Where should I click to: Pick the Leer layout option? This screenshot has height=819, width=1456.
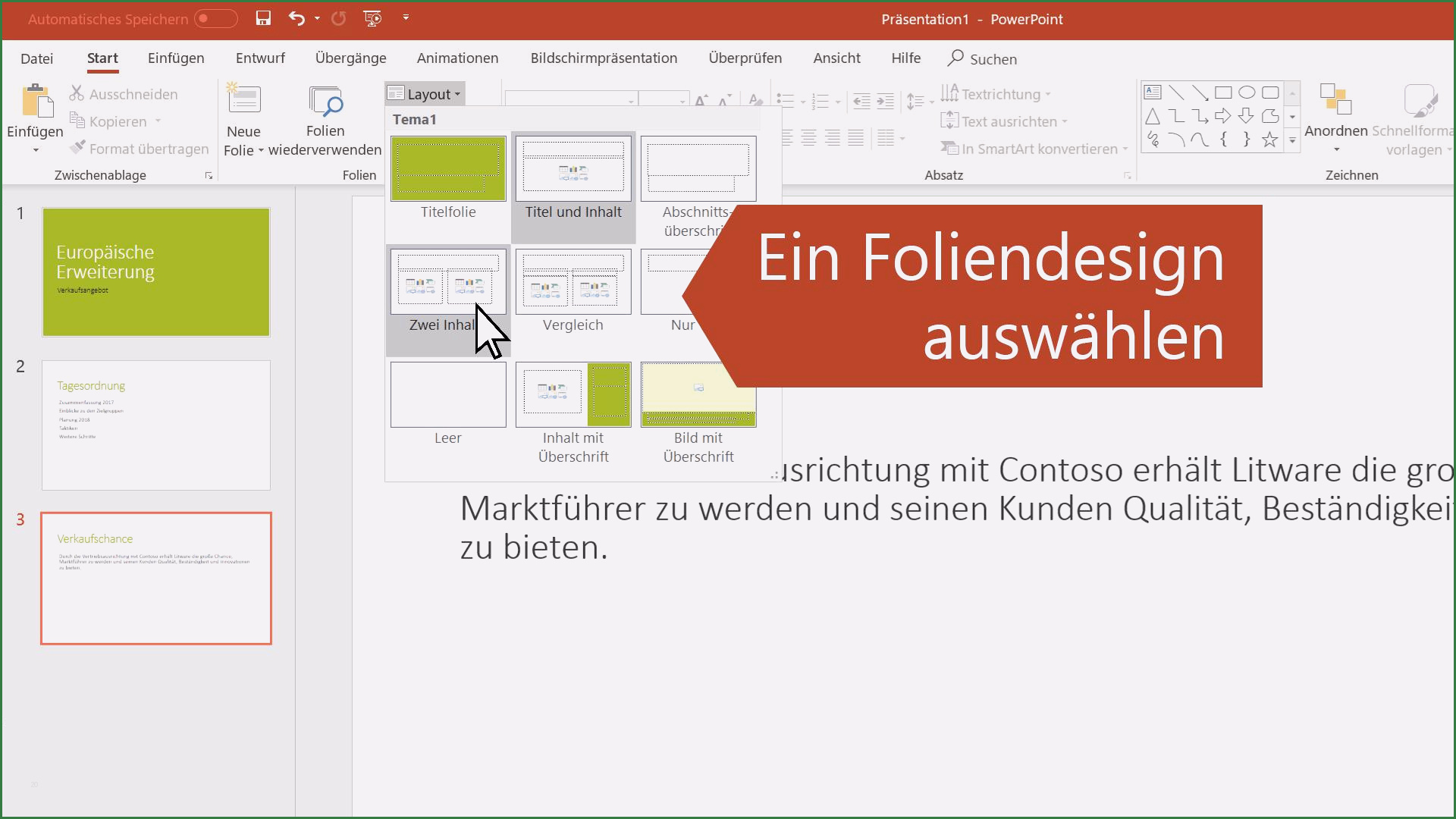[448, 395]
